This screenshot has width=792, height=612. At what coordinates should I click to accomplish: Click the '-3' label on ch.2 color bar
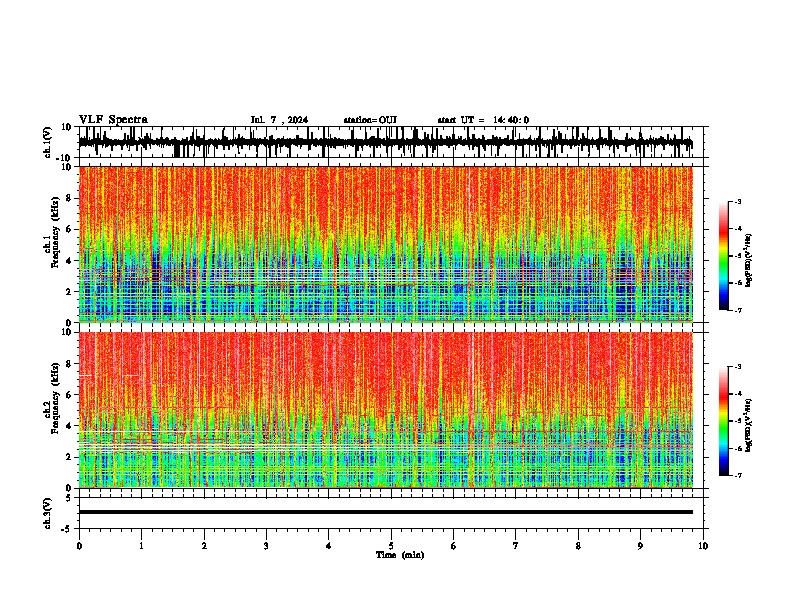click(x=737, y=367)
